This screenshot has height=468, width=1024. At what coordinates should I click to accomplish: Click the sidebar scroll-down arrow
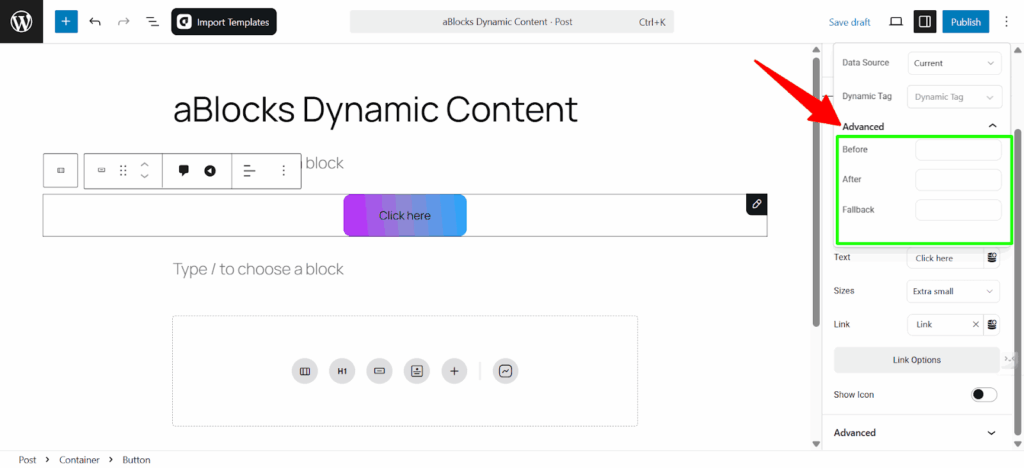pyautogui.click(x=1018, y=443)
